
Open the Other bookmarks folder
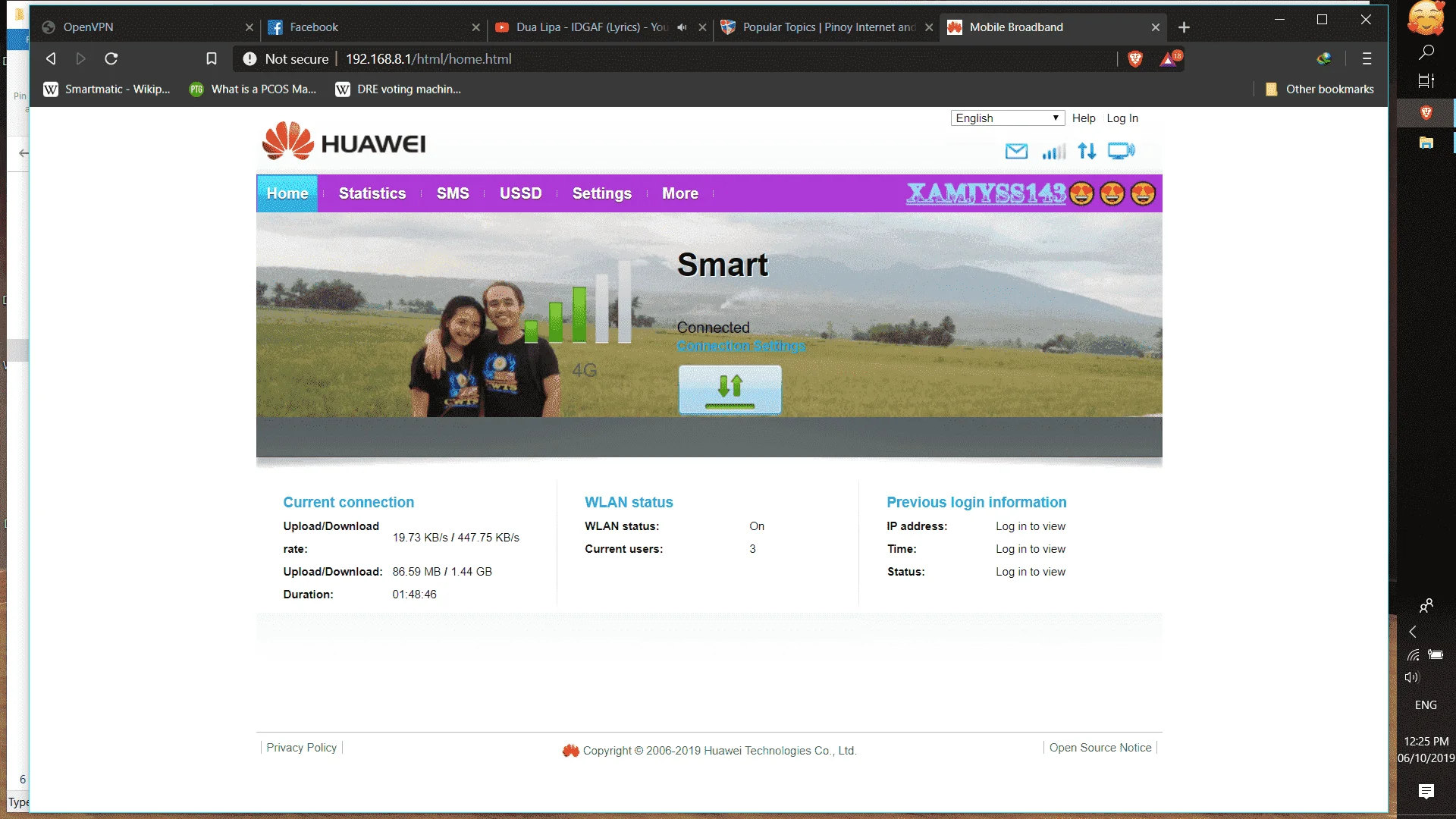click(x=1319, y=89)
